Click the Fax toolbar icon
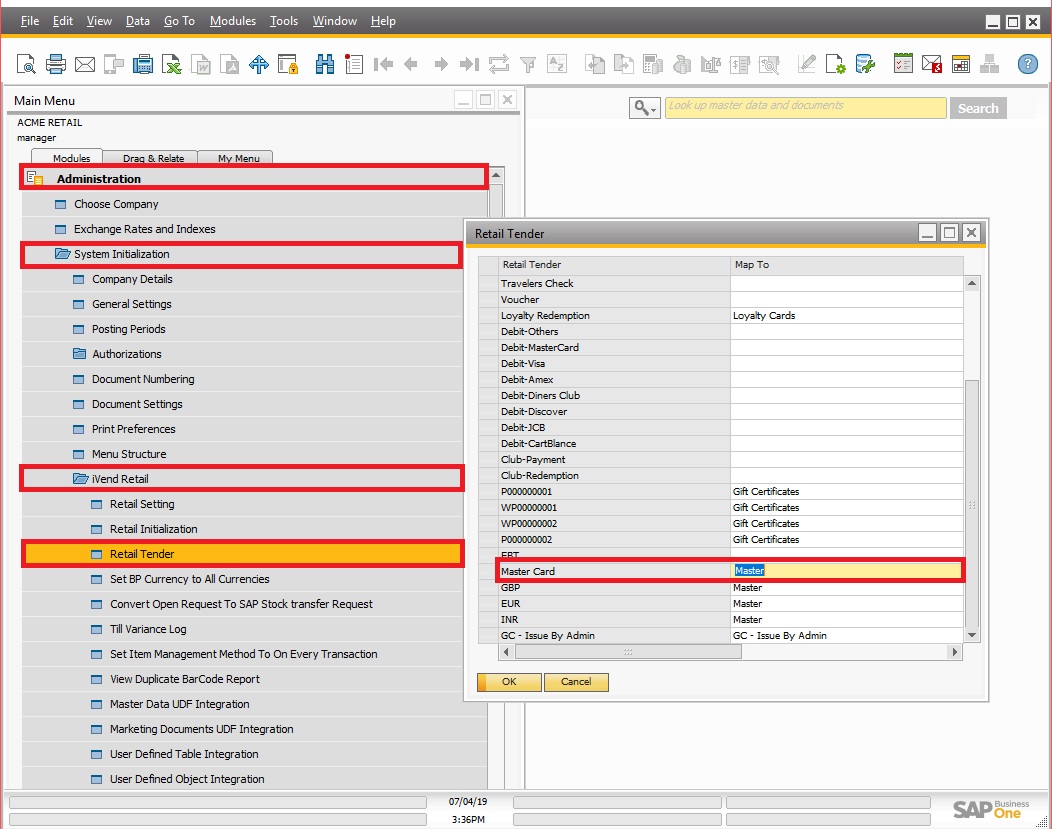This screenshot has height=829, width=1052. pyautogui.click(x=142, y=64)
